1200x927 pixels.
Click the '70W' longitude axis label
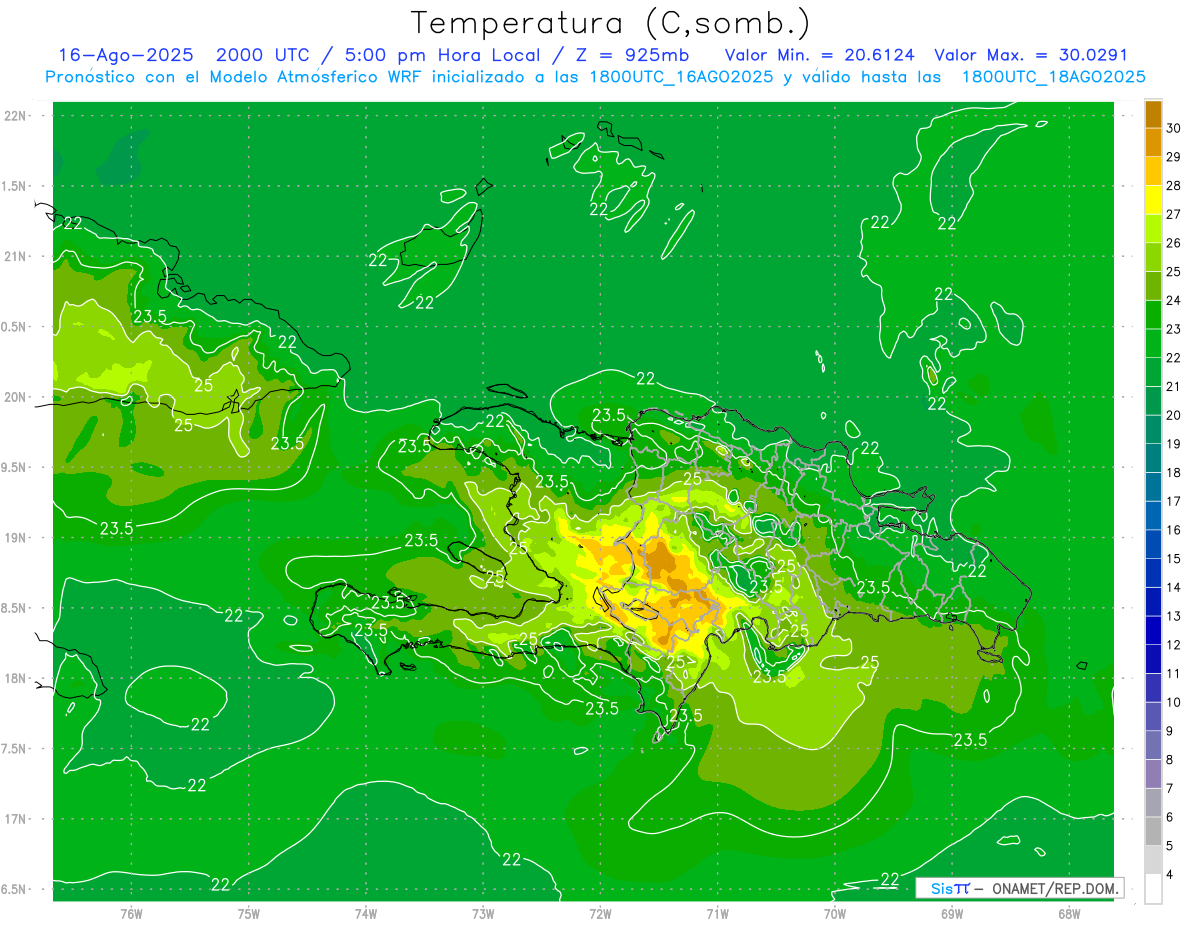pos(835,914)
